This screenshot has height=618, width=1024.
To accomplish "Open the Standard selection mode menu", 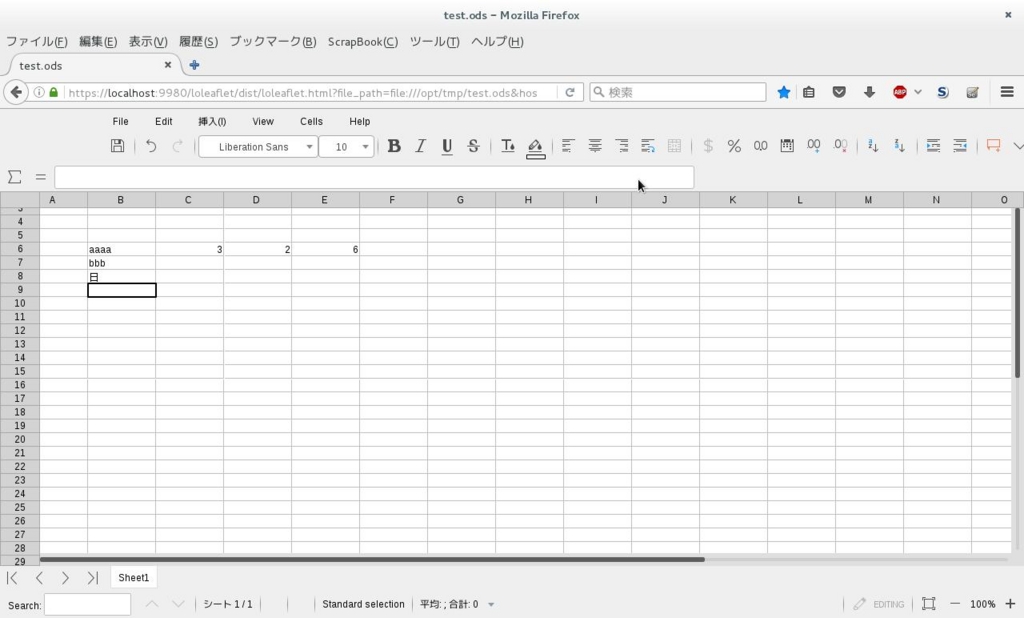I will coord(363,604).
